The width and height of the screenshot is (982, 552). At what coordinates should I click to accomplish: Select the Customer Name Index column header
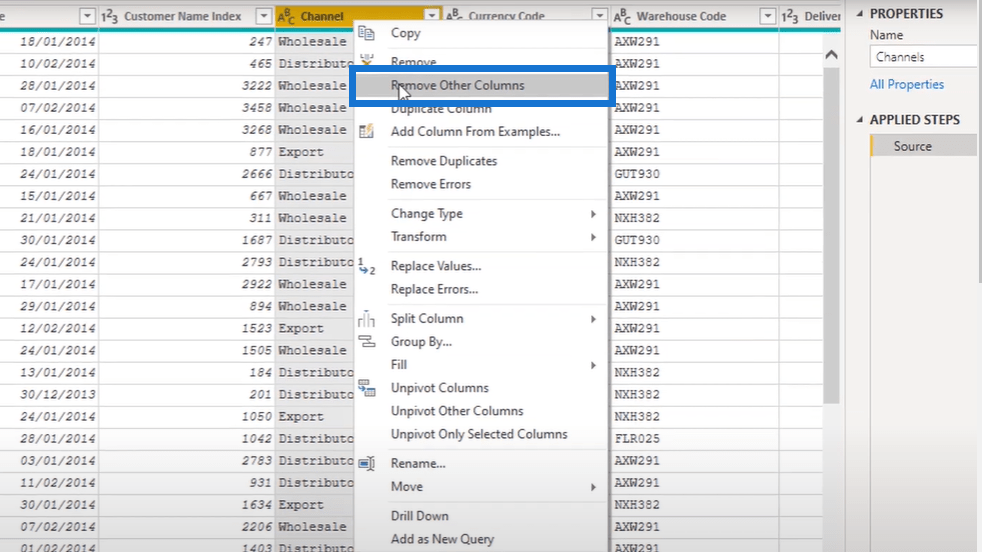pos(187,16)
